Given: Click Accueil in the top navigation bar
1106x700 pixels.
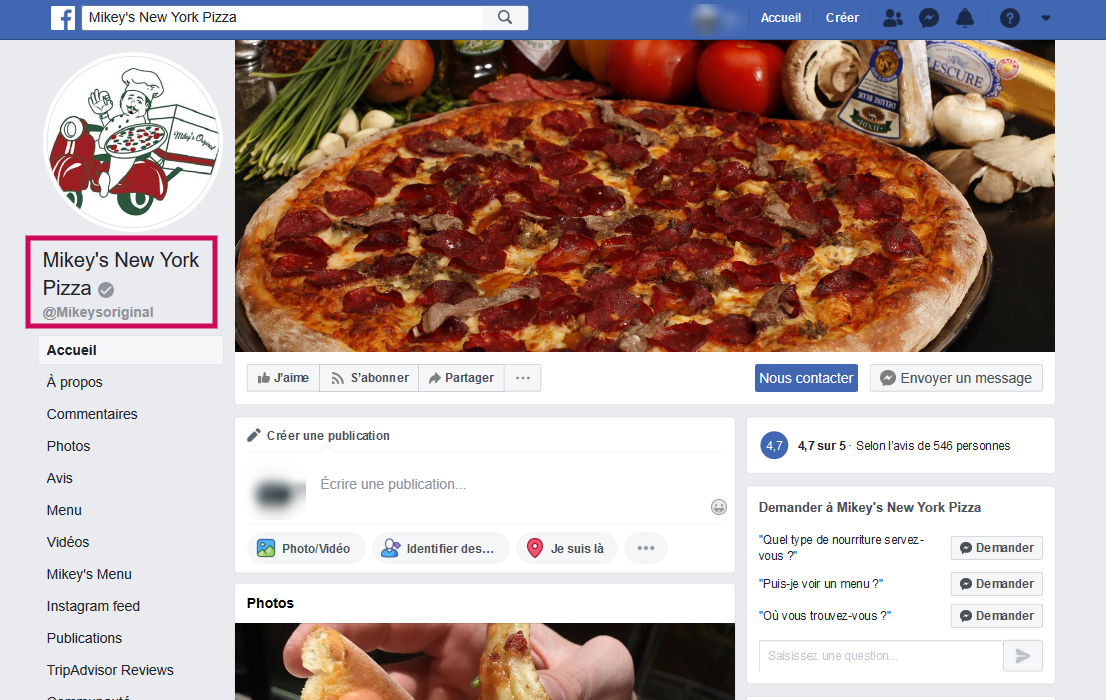Looking at the screenshot, I should click(x=781, y=18).
